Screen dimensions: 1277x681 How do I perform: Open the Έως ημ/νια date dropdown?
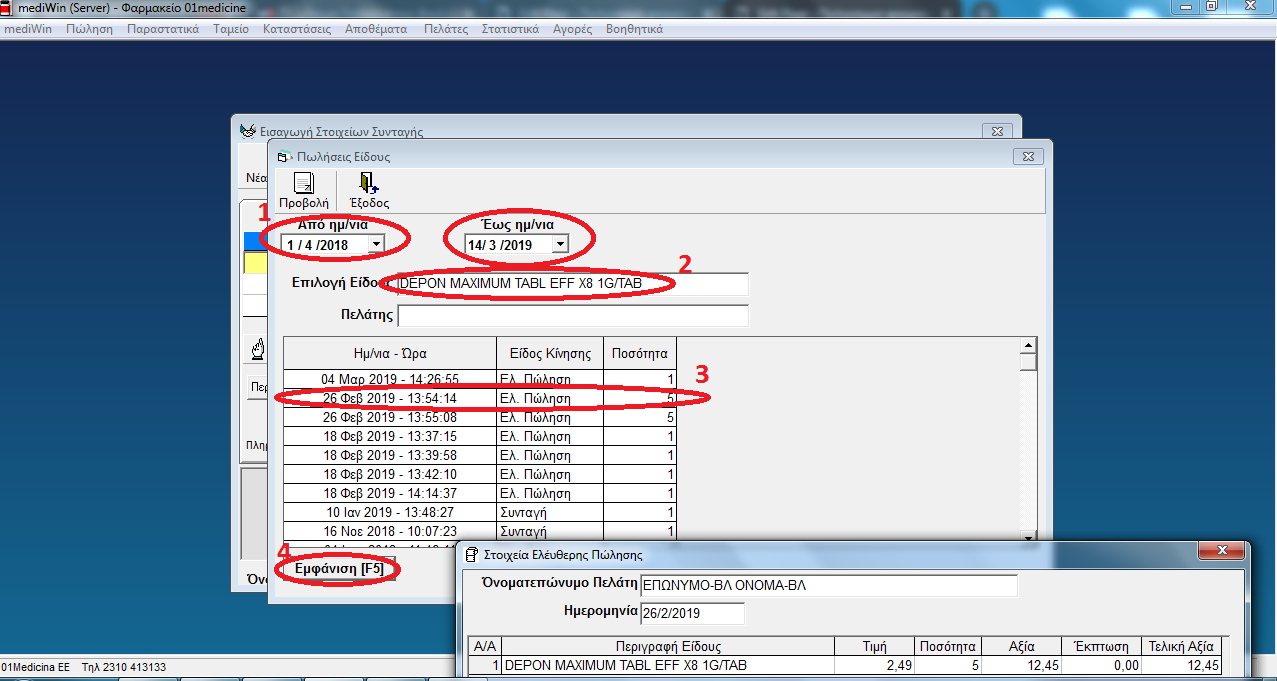(x=560, y=244)
